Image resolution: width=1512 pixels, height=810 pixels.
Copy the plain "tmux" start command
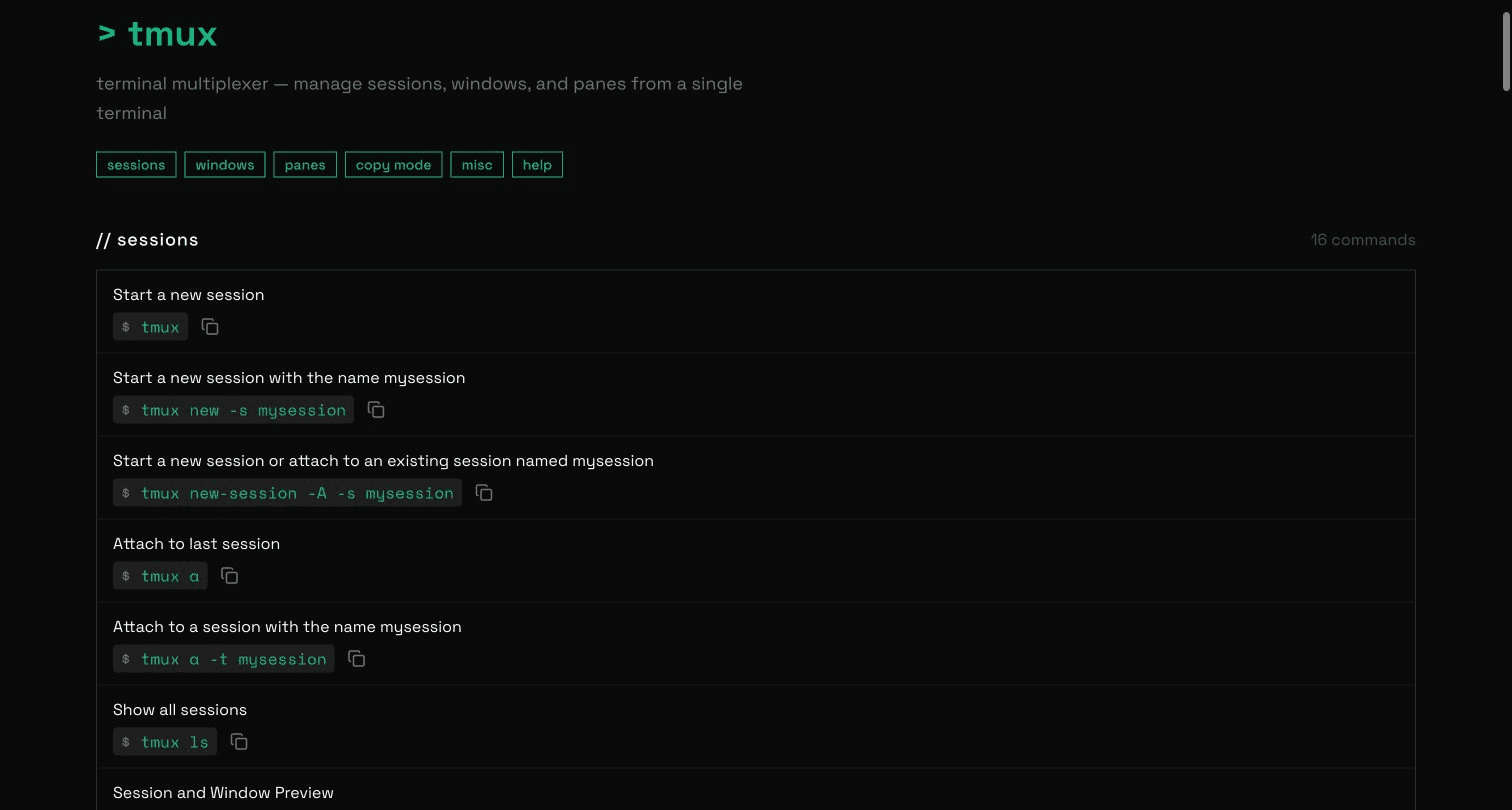[x=210, y=326]
